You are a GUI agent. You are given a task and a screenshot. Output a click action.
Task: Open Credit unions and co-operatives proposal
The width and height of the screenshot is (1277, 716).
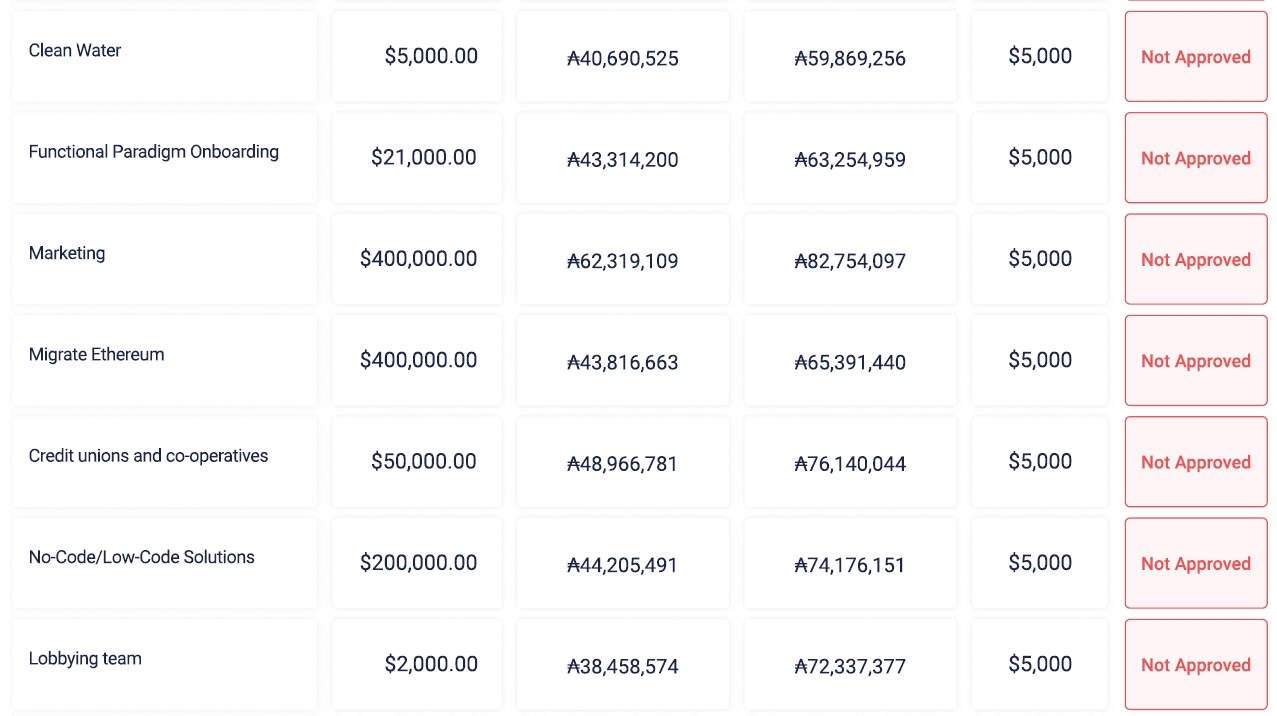148,456
